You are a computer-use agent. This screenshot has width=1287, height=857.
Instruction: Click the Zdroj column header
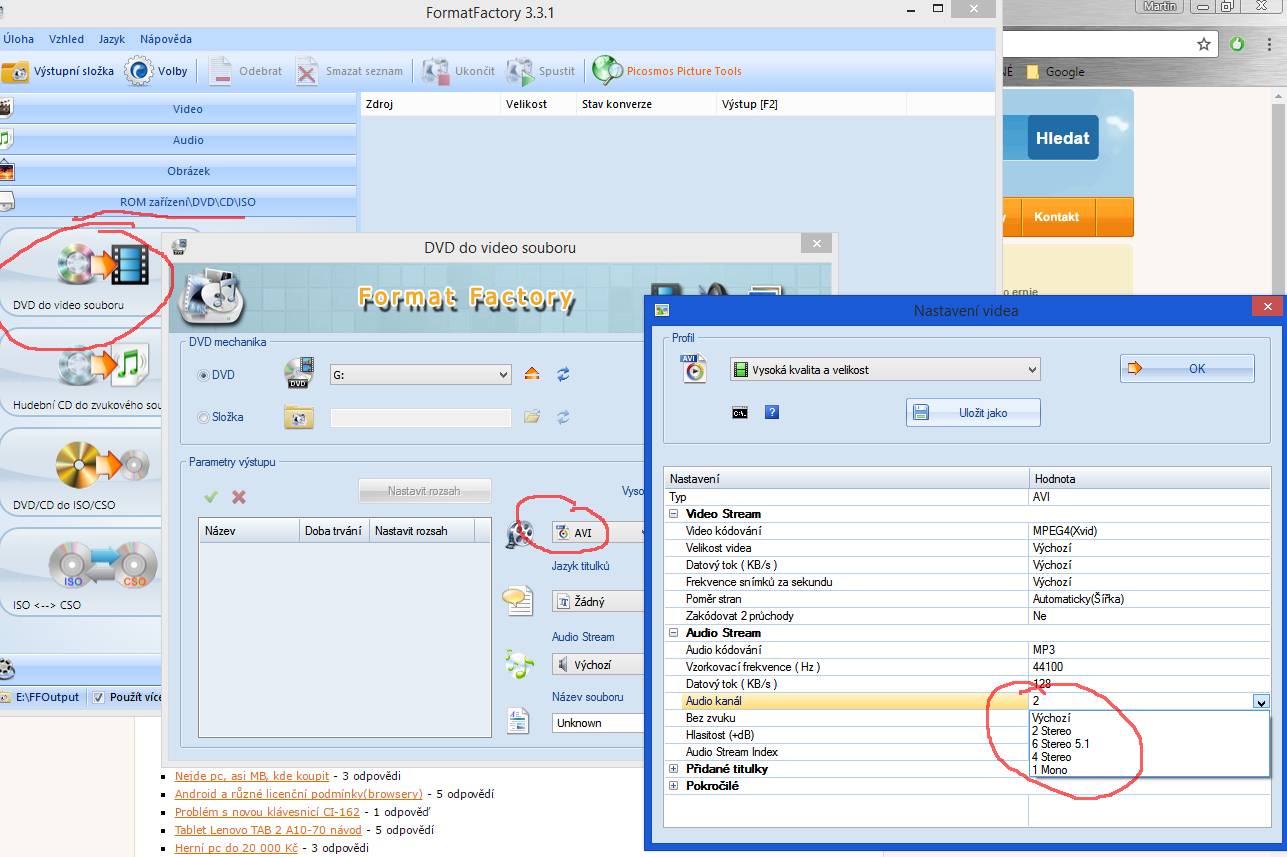point(430,103)
